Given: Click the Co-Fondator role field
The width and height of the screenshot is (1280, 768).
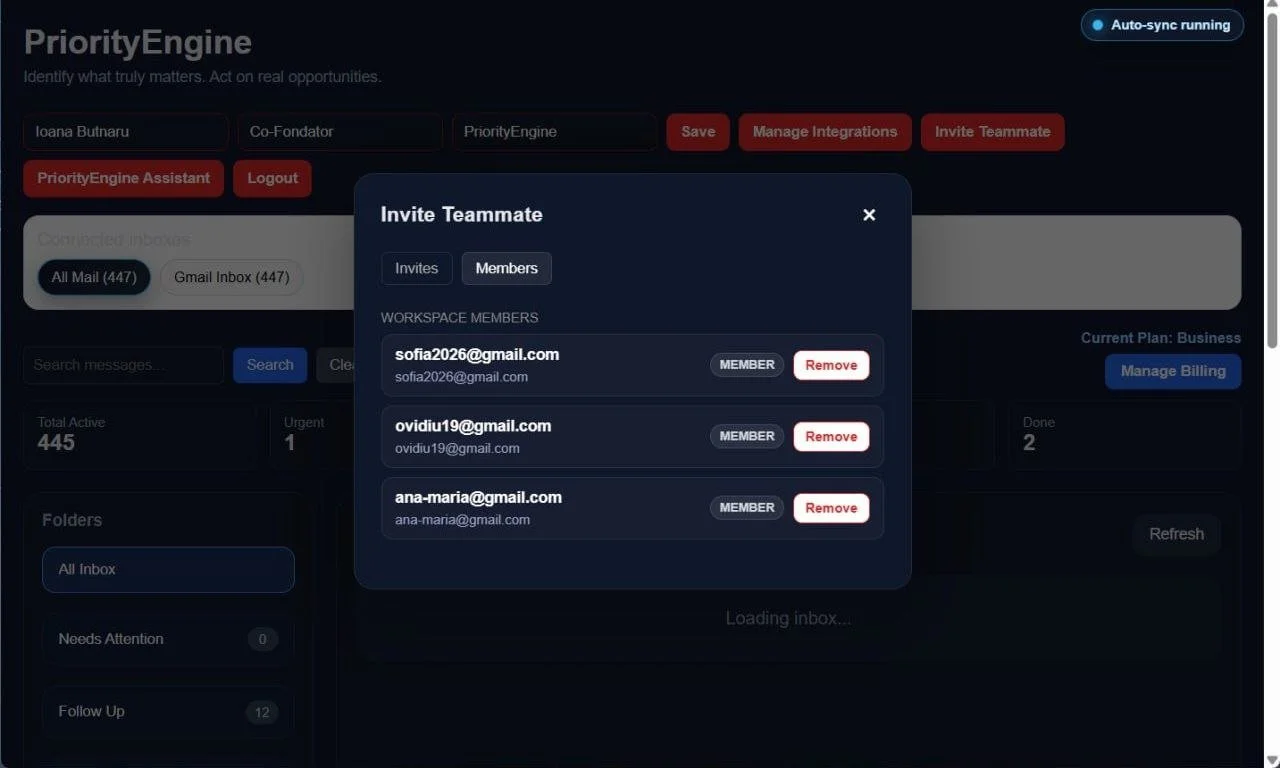Looking at the screenshot, I should [x=340, y=132].
